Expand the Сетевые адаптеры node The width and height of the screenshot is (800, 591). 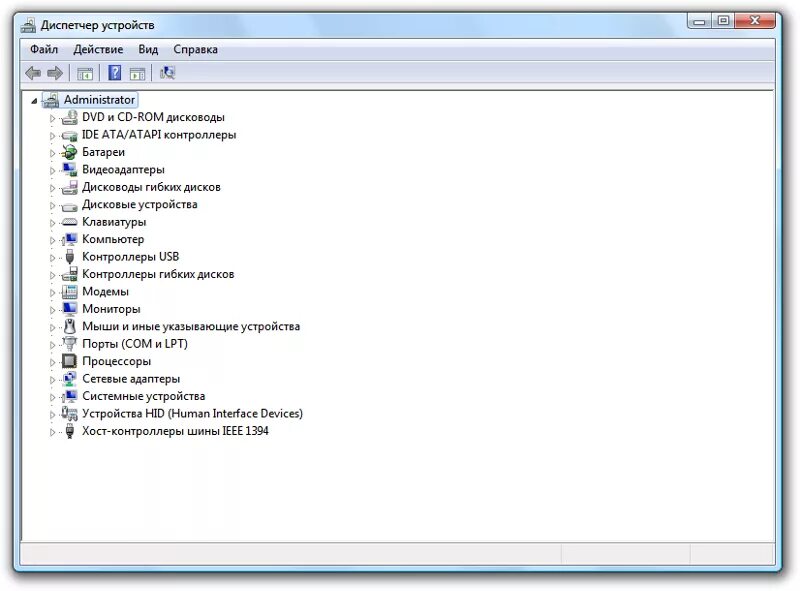pos(52,380)
